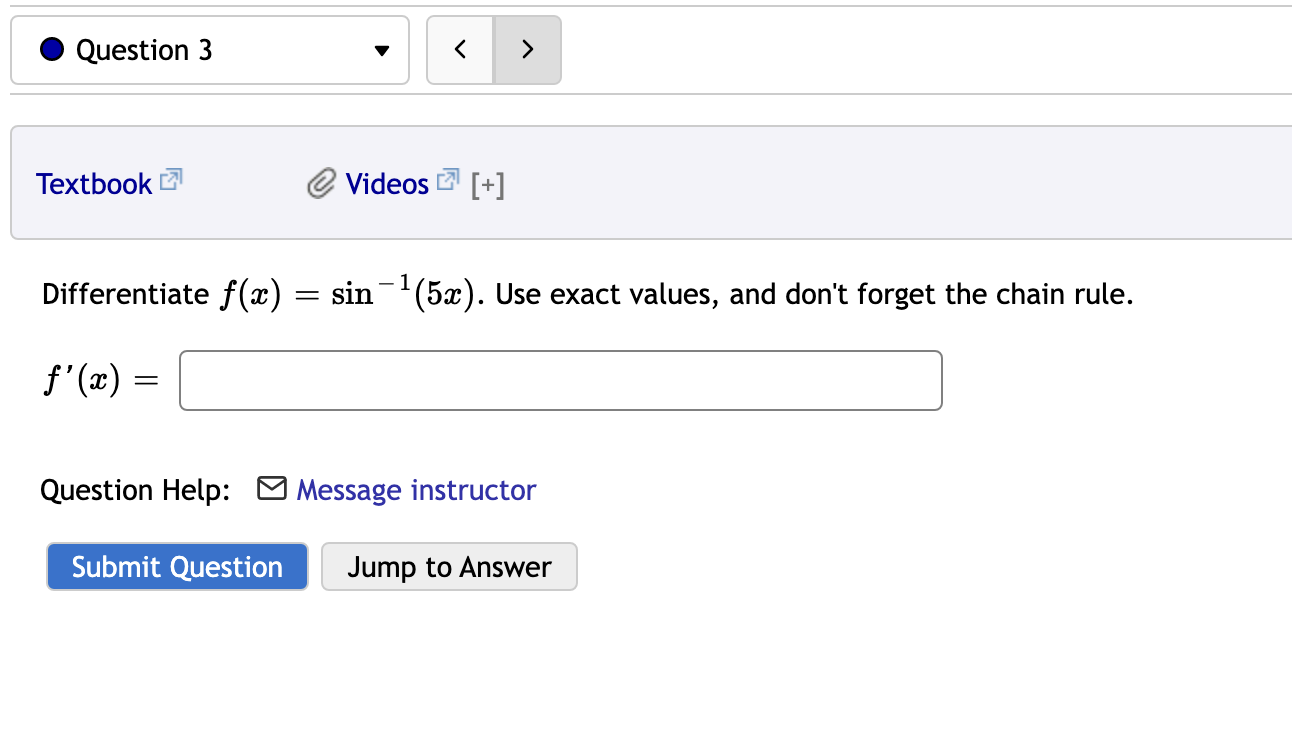The width and height of the screenshot is (1292, 732).
Task: Click the dropdown arrow in question selector
Action: tap(381, 50)
